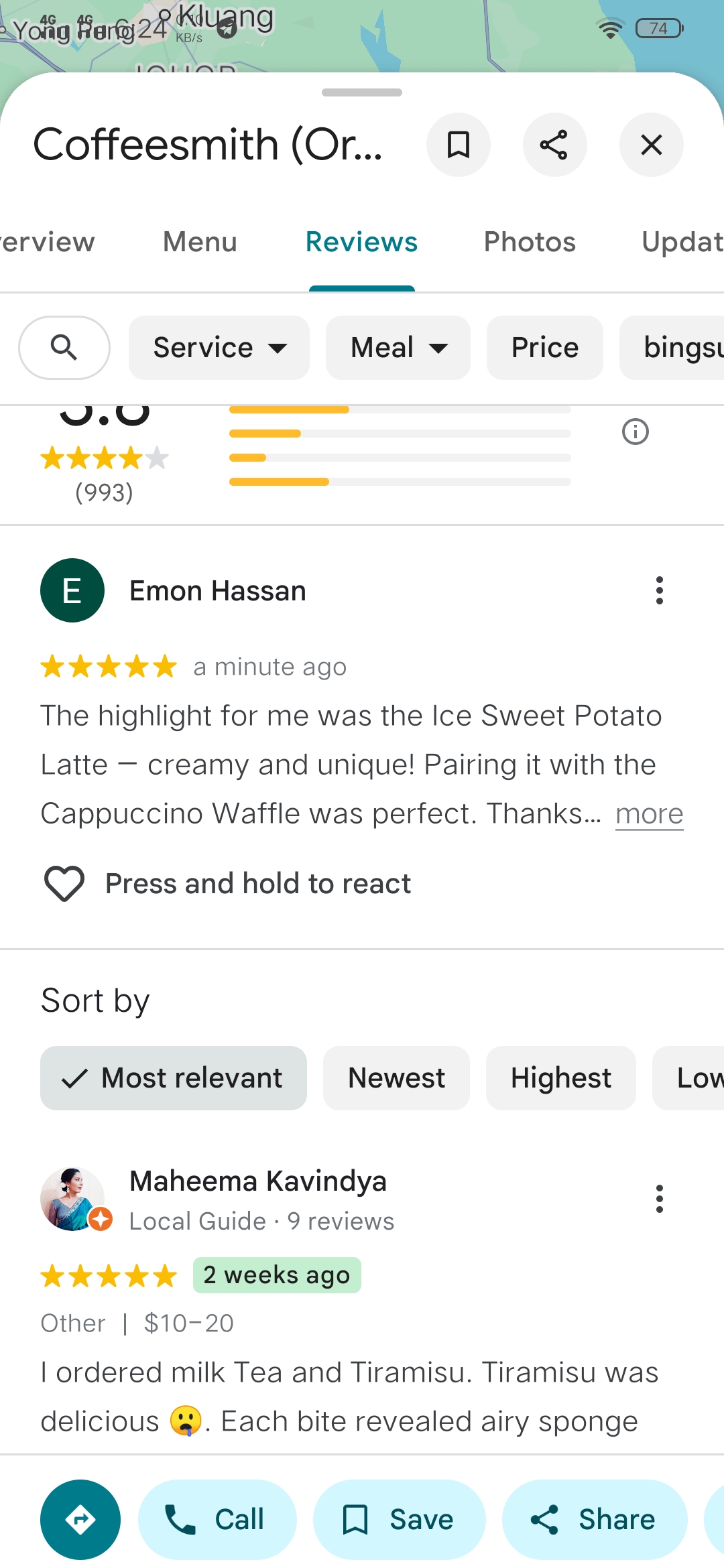Open the rating info icon
724x1568 pixels.
pyautogui.click(x=635, y=432)
